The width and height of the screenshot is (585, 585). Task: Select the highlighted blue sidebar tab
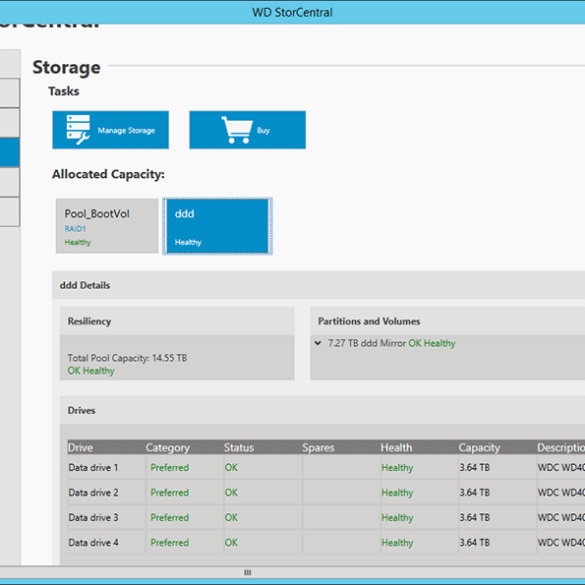click(x=10, y=152)
